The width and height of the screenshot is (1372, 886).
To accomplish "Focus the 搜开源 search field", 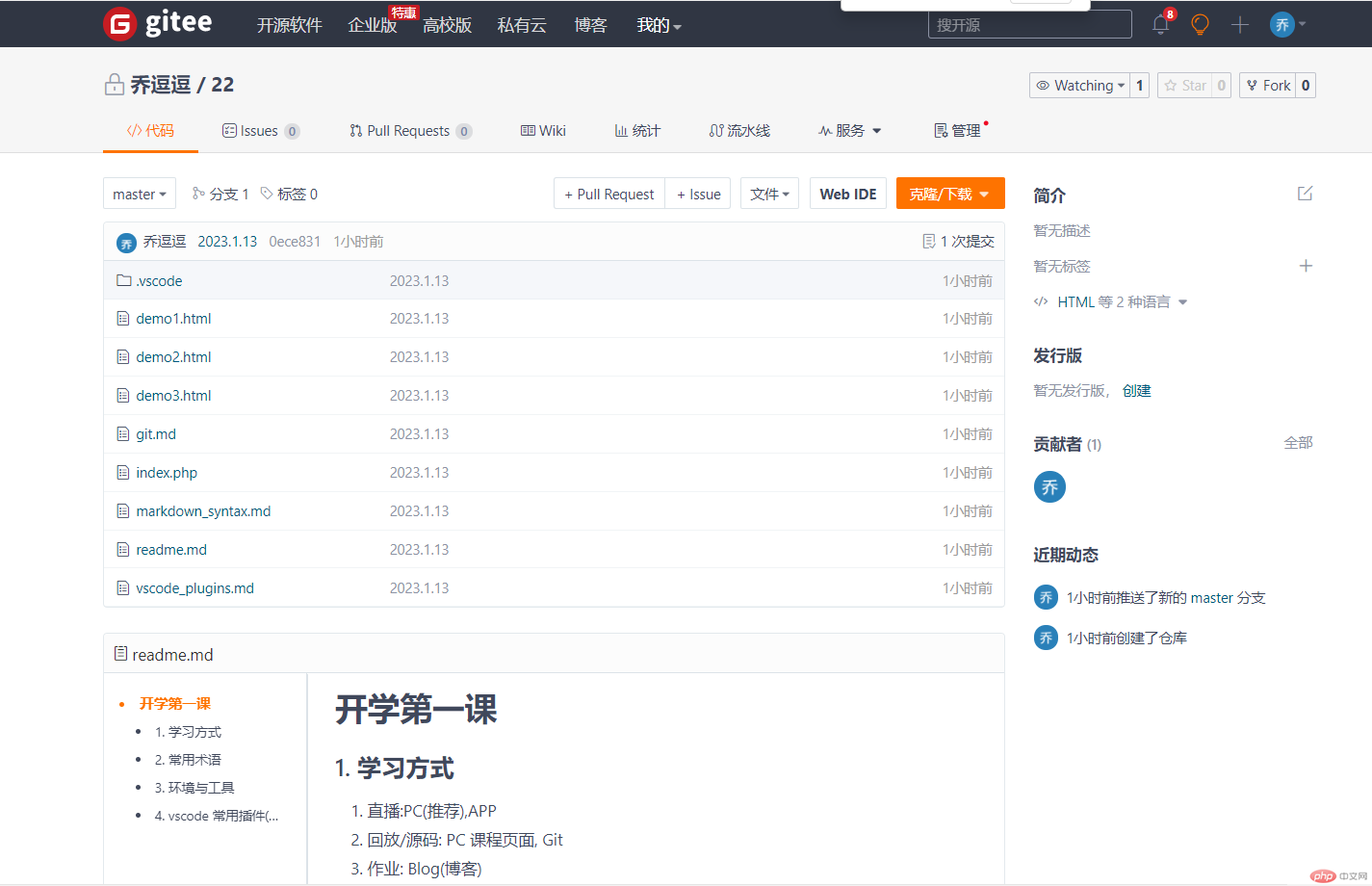I will (1030, 24).
